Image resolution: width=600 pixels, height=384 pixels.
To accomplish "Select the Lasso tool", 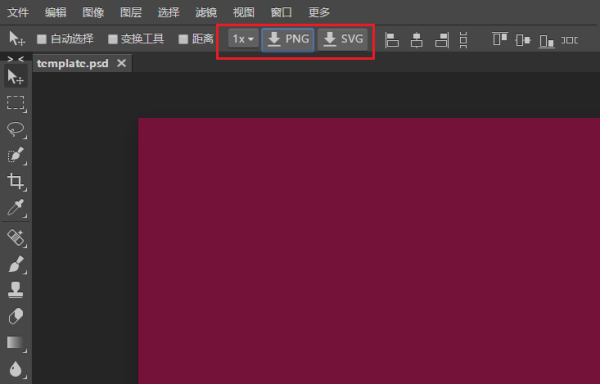I will click(15, 129).
